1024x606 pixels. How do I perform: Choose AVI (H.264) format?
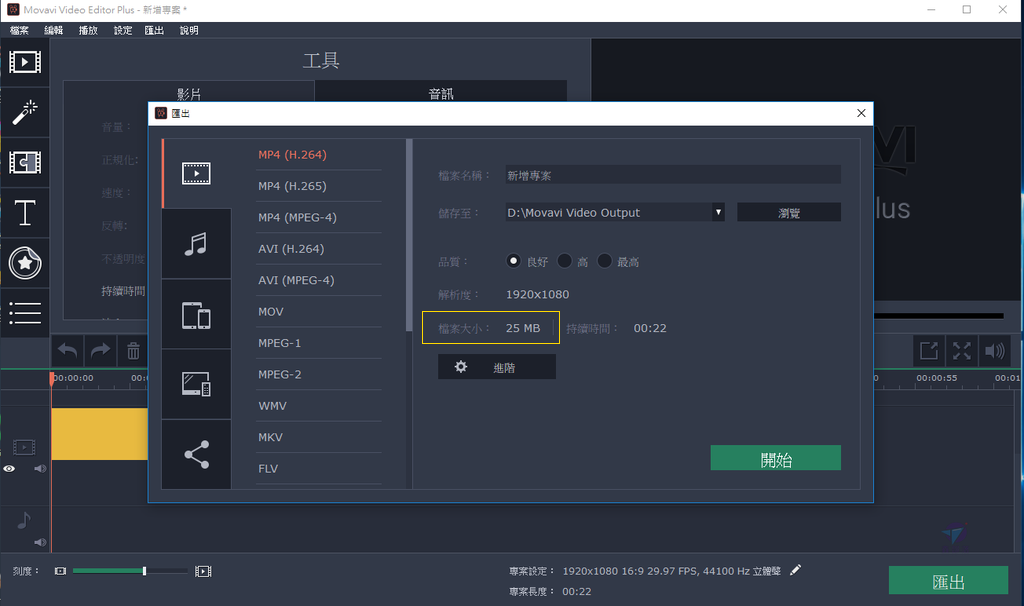[x=291, y=249]
